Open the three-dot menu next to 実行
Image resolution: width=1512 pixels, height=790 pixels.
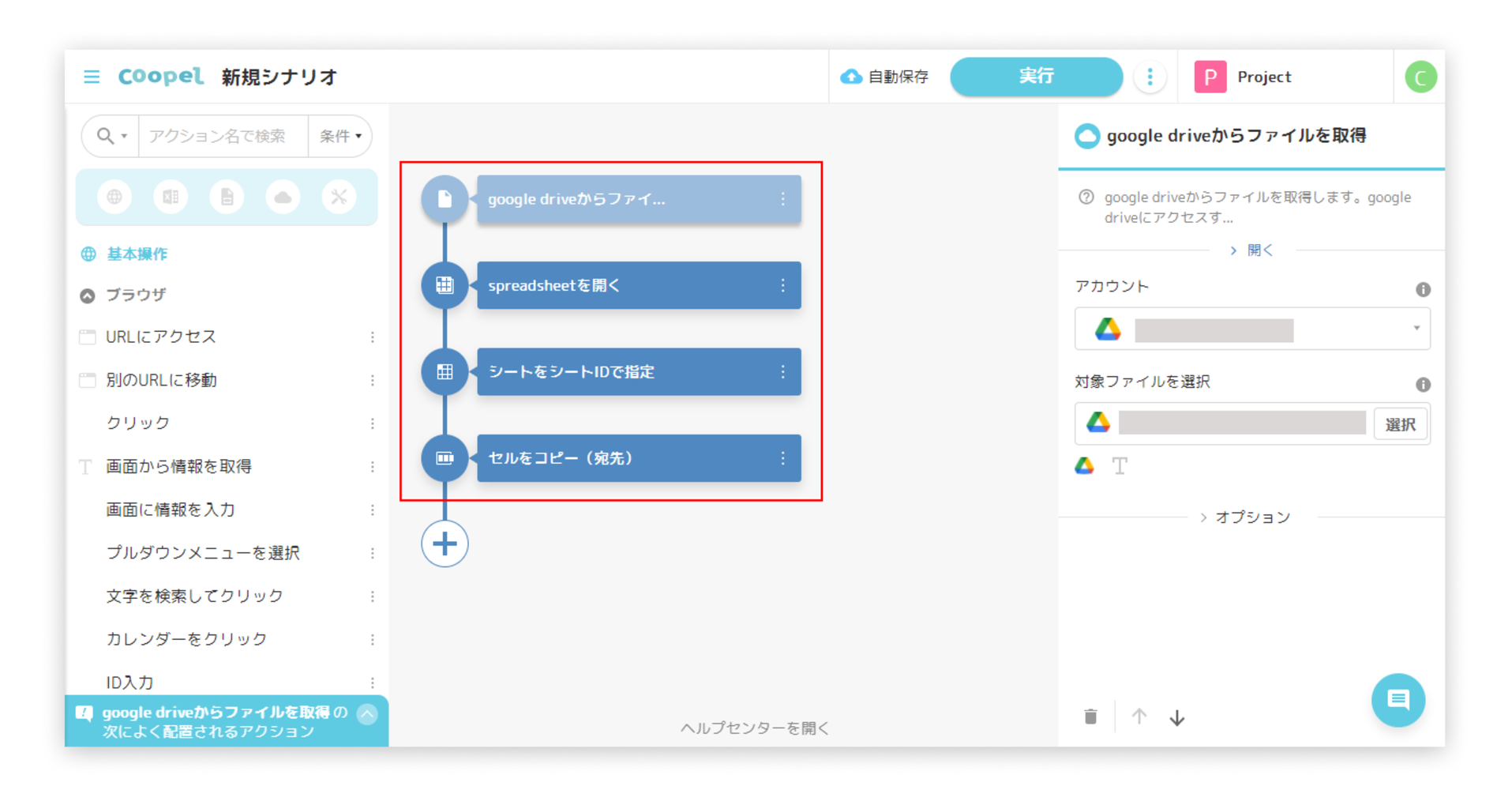1150,77
